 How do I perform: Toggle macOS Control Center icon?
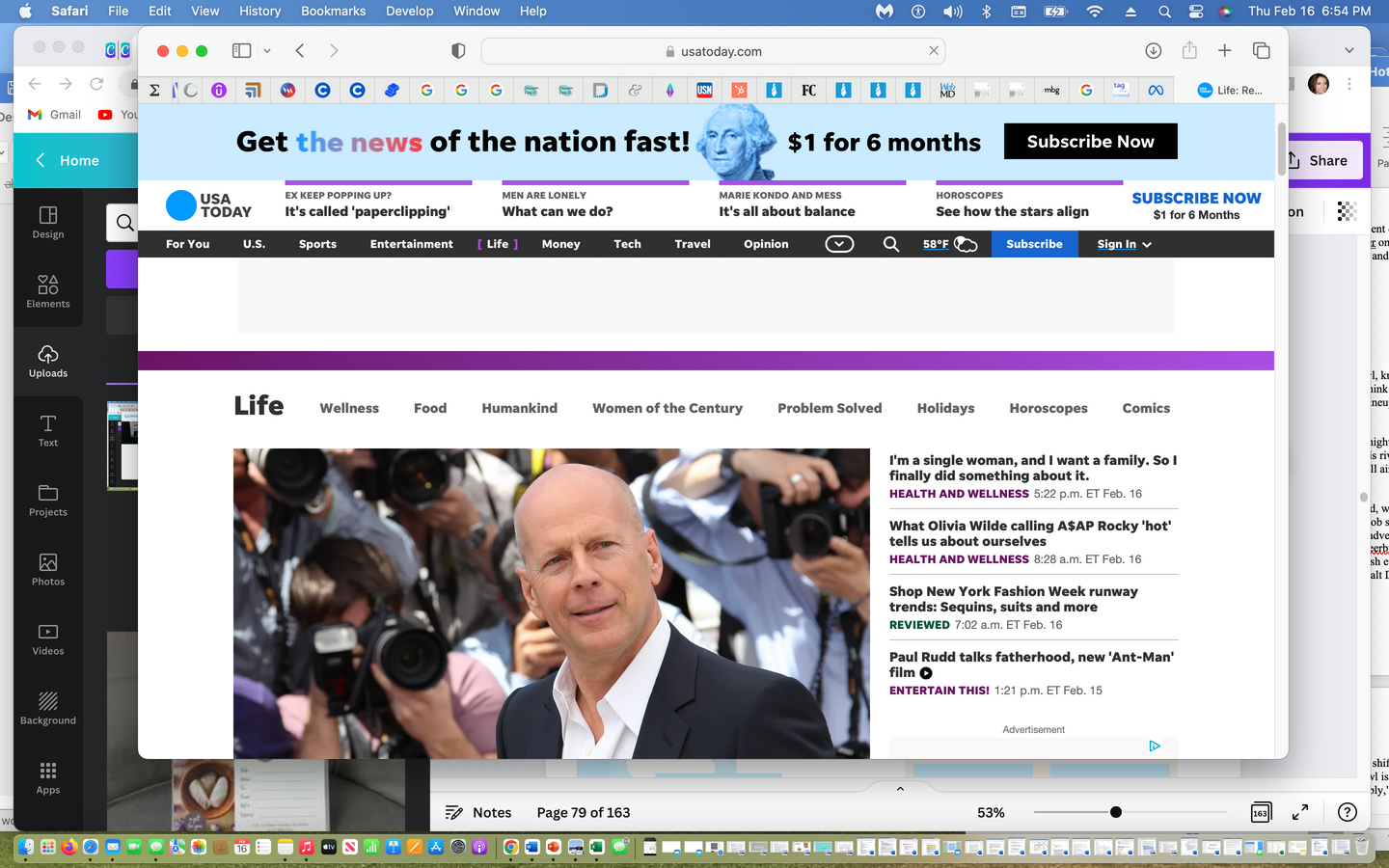[x=1196, y=12]
